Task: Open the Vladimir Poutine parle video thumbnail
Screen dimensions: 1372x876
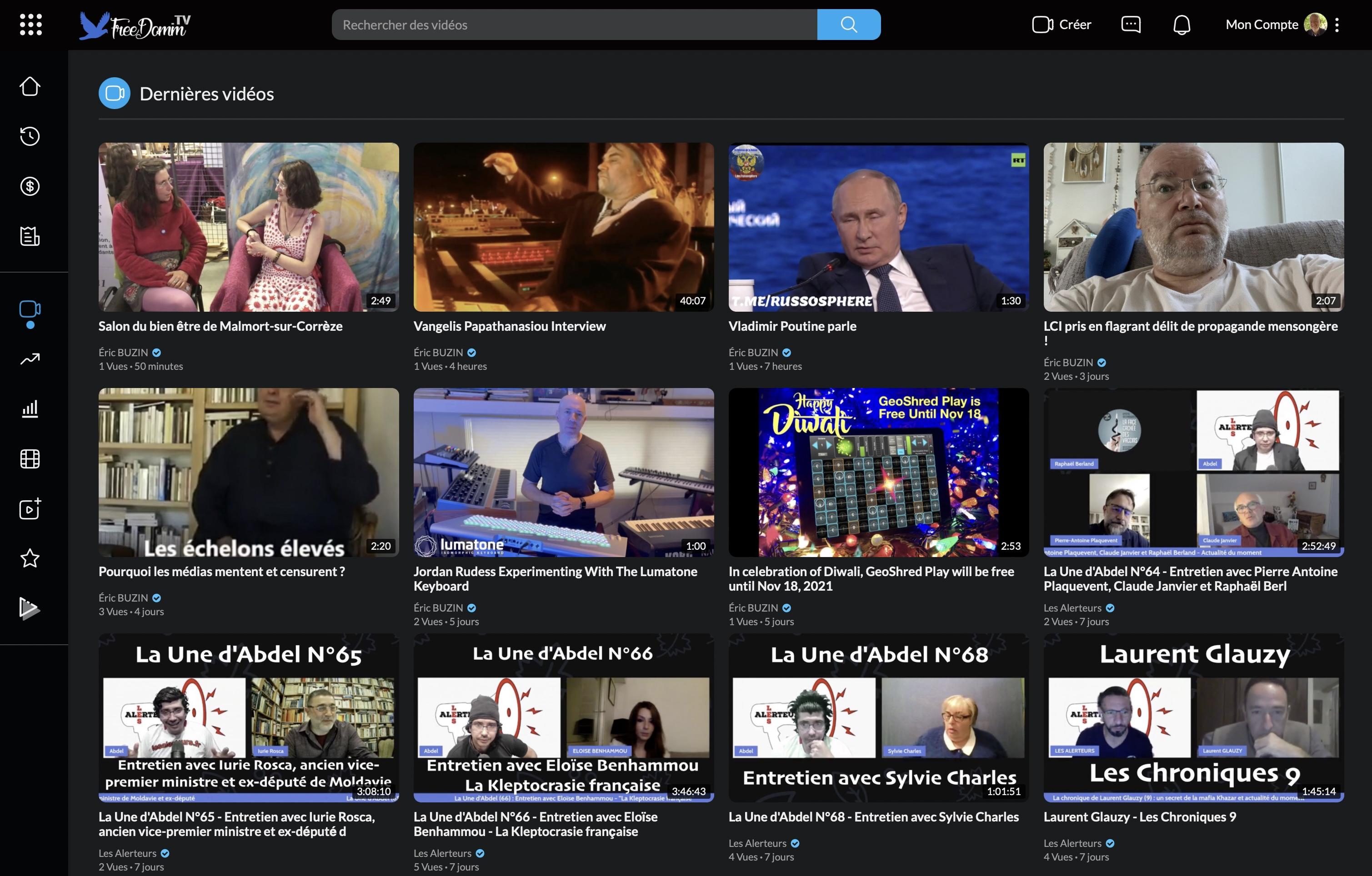Action: (879, 227)
